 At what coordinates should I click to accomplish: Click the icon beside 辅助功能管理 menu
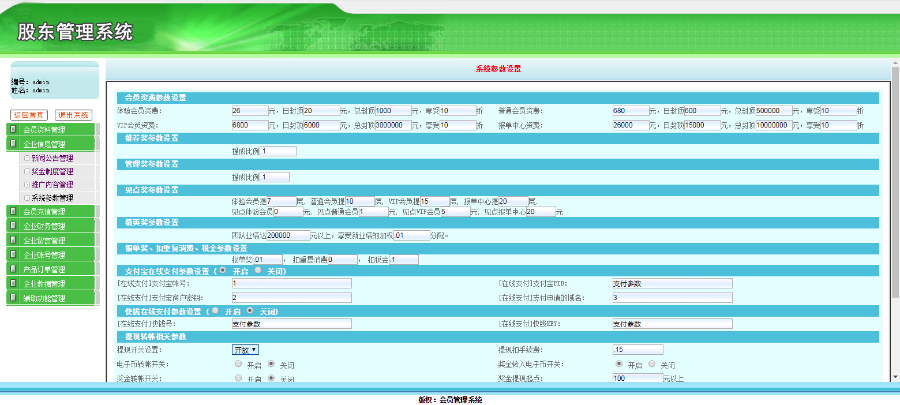point(13,298)
